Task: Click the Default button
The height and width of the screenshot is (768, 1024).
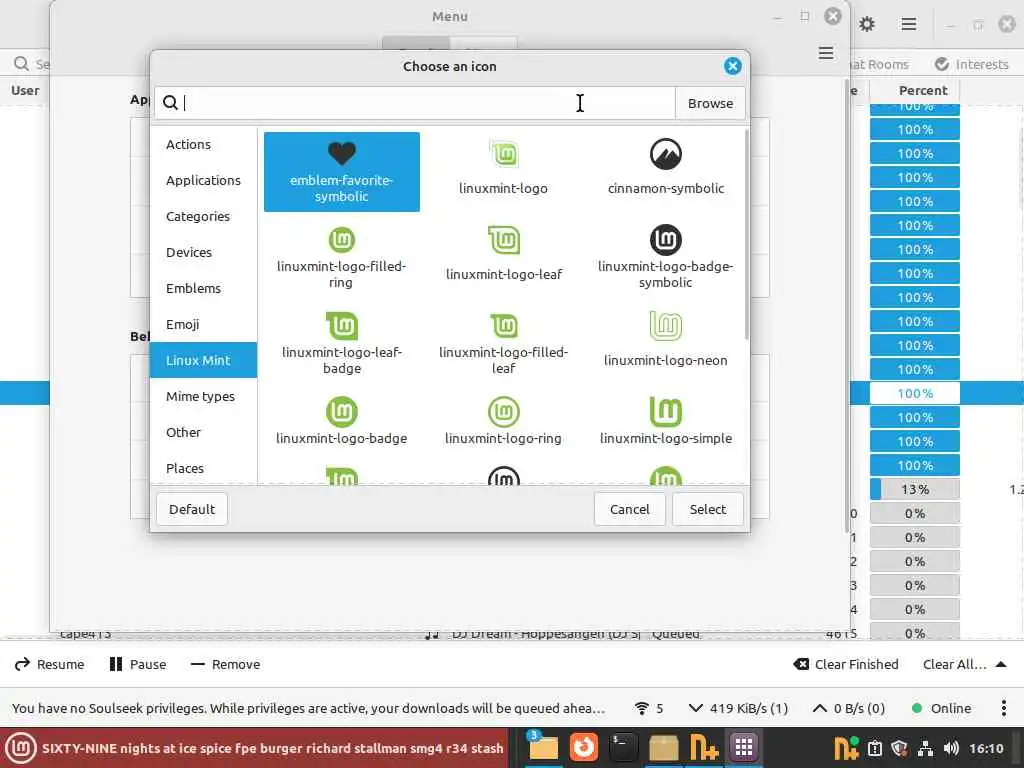Action: point(191,509)
